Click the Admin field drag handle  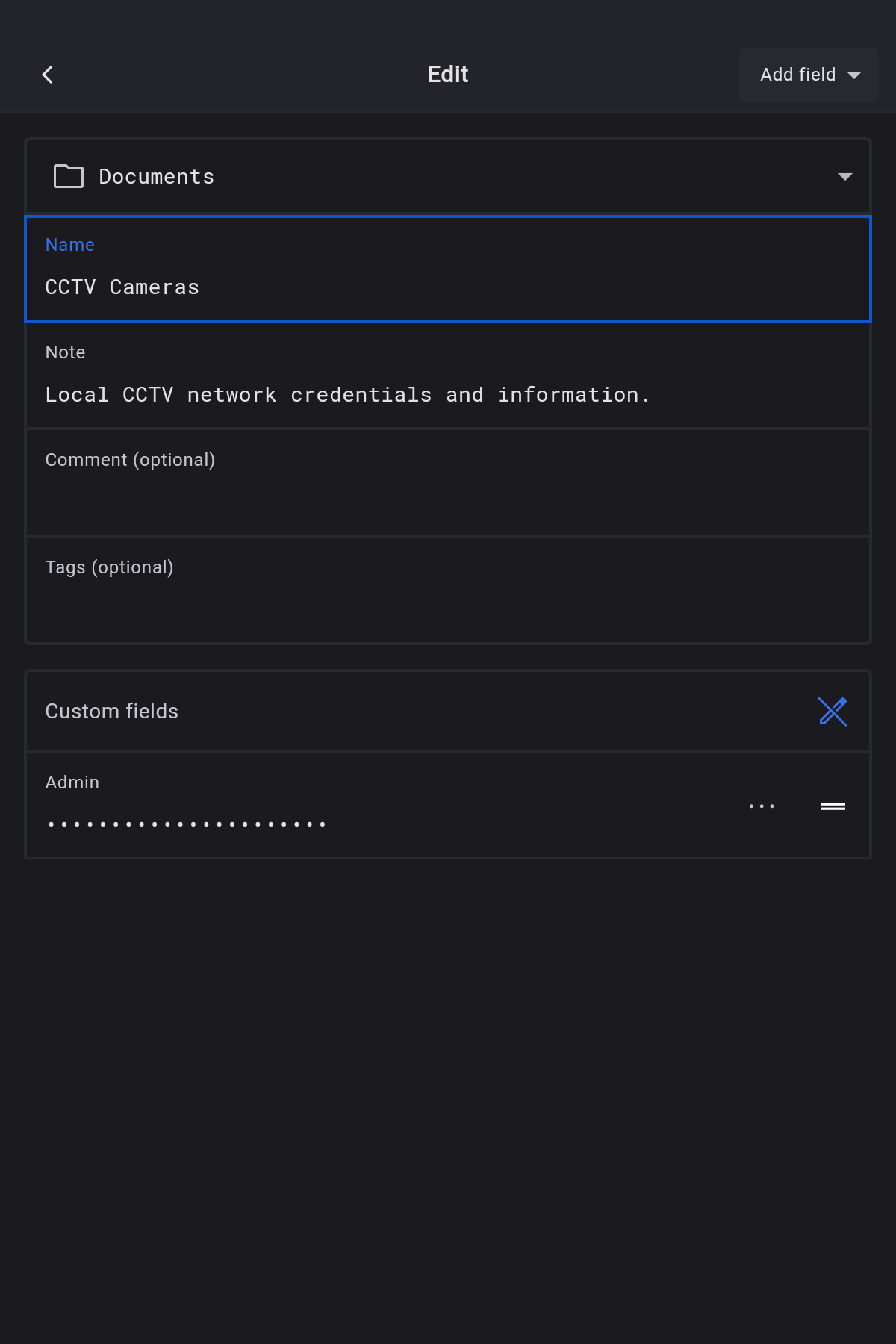point(833,806)
